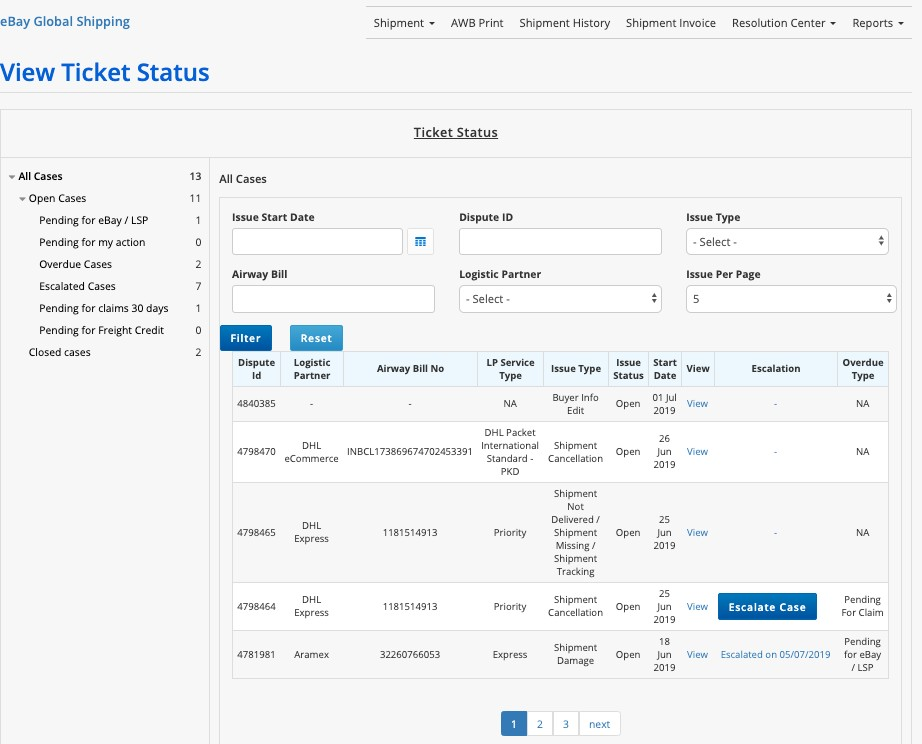The height and width of the screenshot is (744, 922).
Task: Focus the Dispute ID input field
Action: coord(560,242)
